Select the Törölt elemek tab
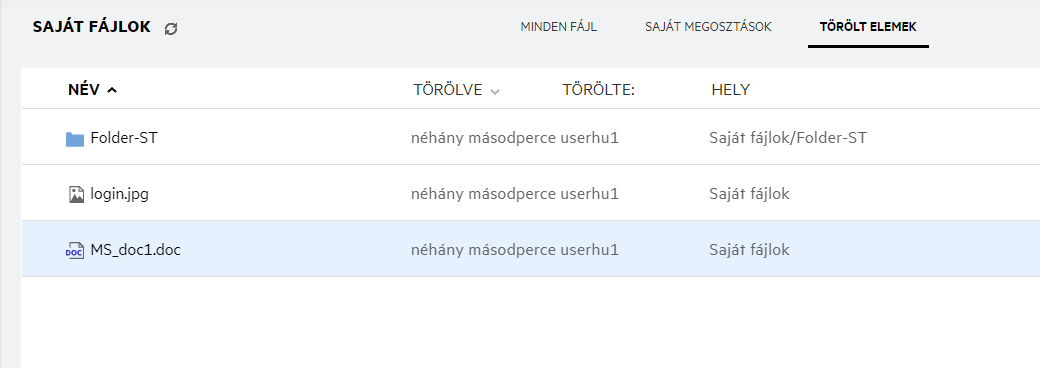 (x=868, y=27)
